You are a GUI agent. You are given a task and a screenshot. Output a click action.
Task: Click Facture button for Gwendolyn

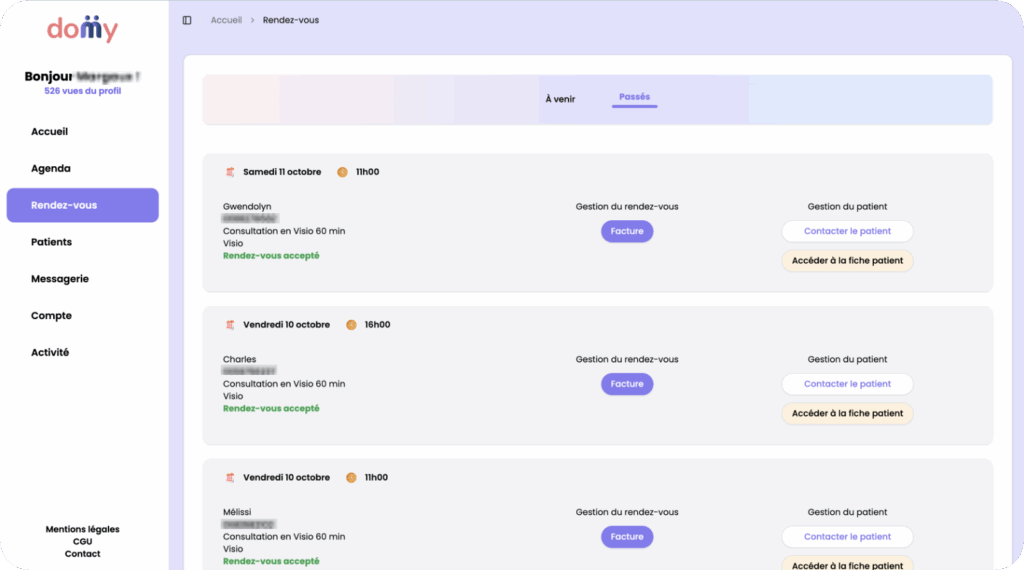tap(627, 231)
